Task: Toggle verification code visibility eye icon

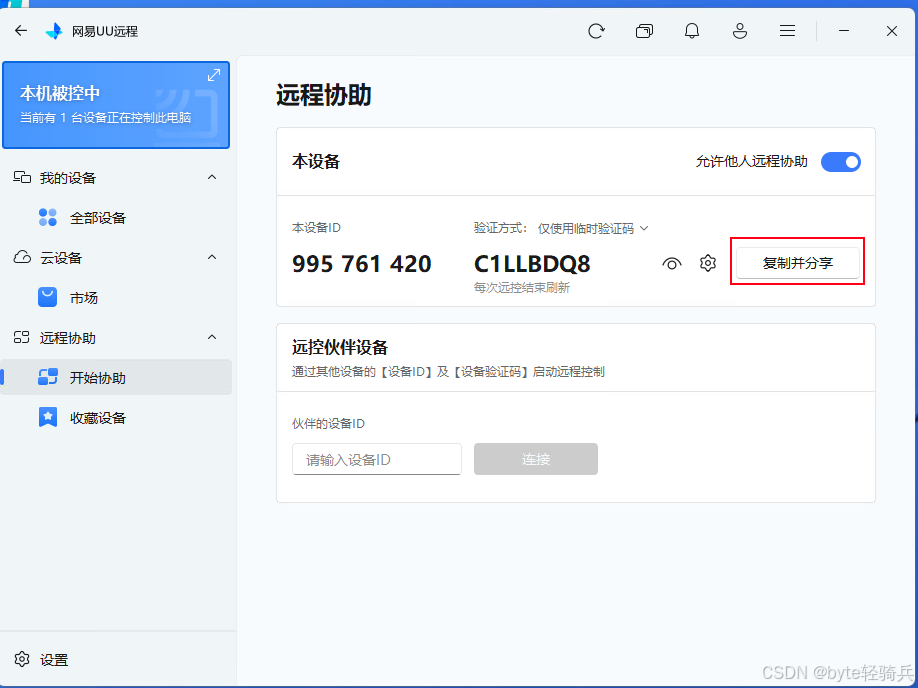Action: pyautogui.click(x=672, y=263)
